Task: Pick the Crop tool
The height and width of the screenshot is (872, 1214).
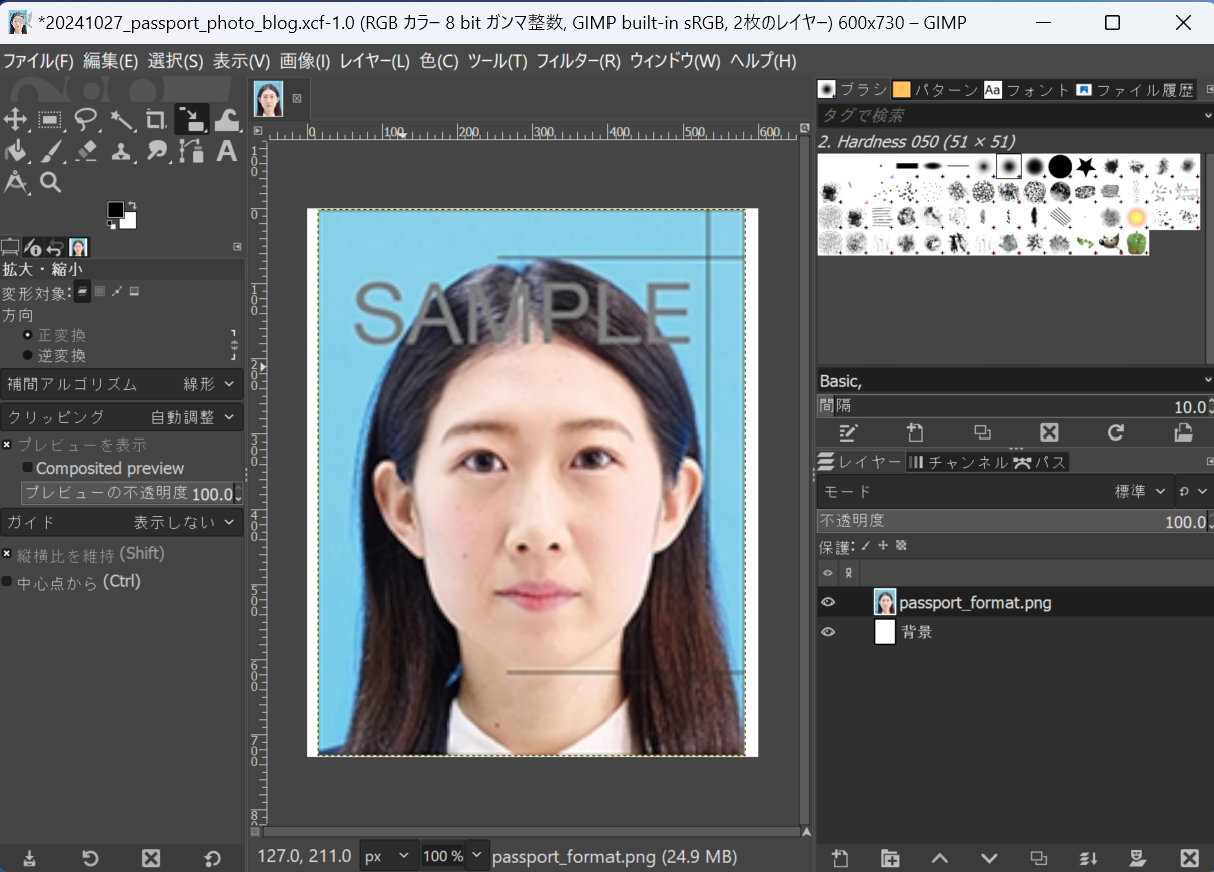Action: [x=155, y=121]
